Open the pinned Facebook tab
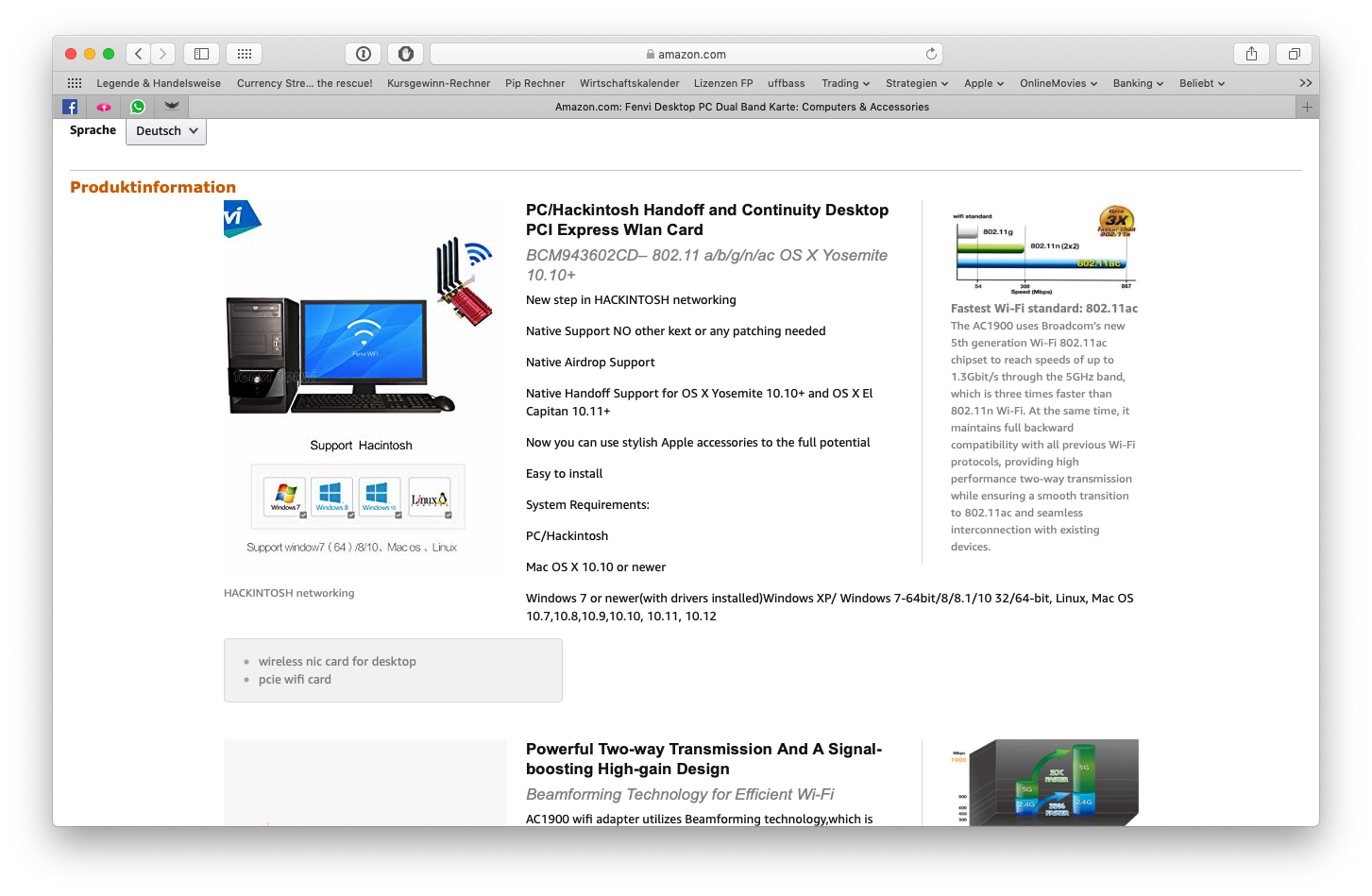The width and height of the screenshot is (1372, 896). tap(70, 107)
